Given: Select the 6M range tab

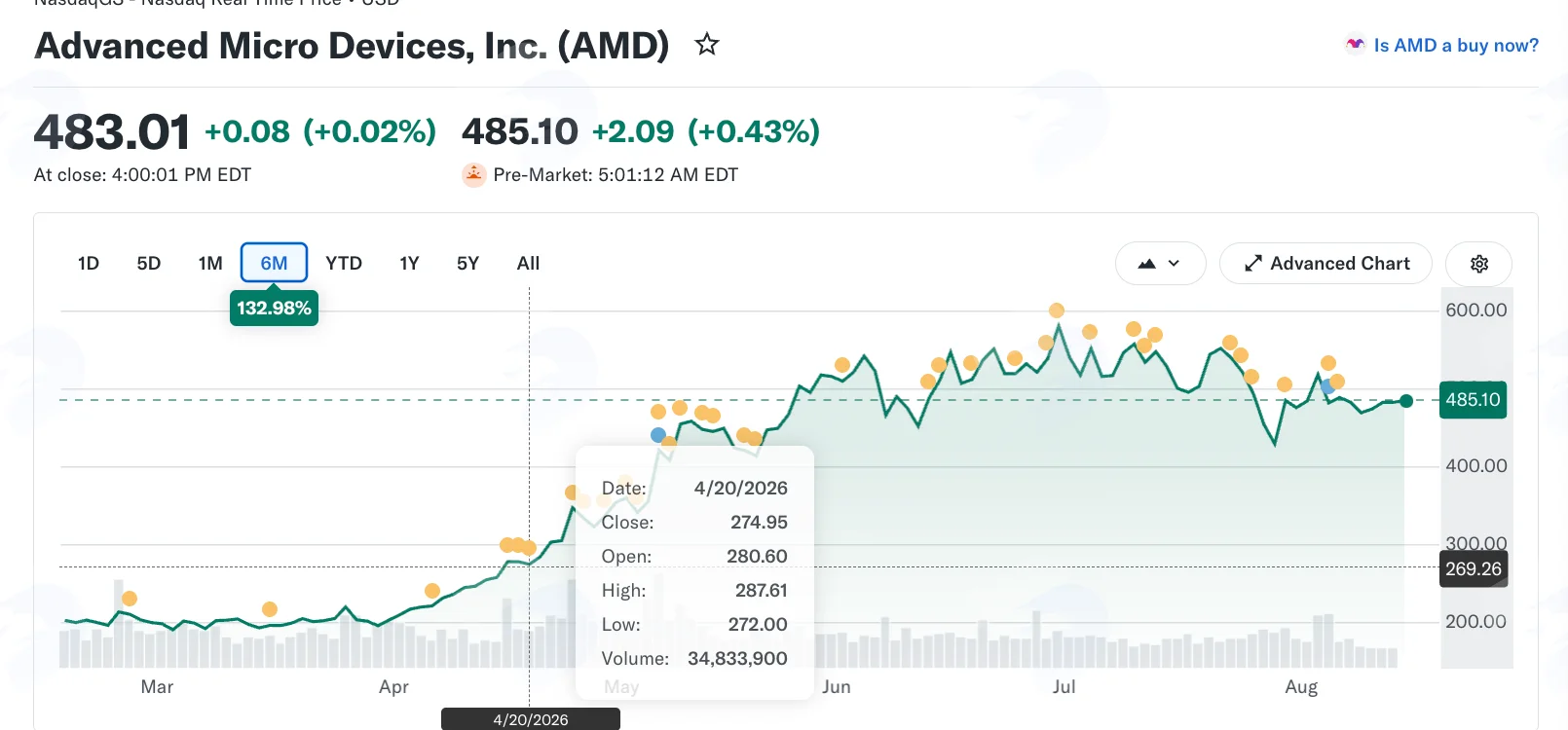Looking at the screenshot, I should 274,263.
